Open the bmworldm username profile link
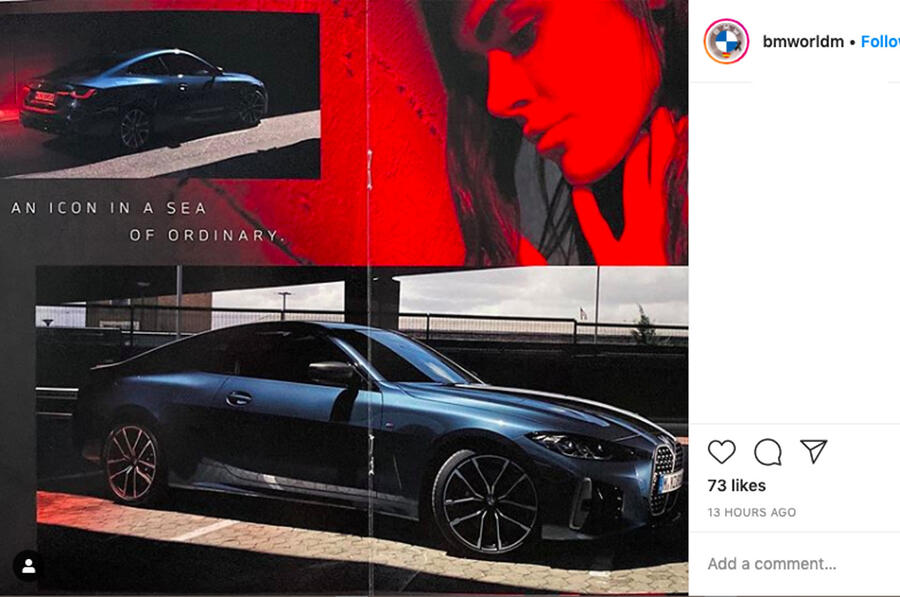The height and width of the screenshot is (597, 900). coord(803,42)
